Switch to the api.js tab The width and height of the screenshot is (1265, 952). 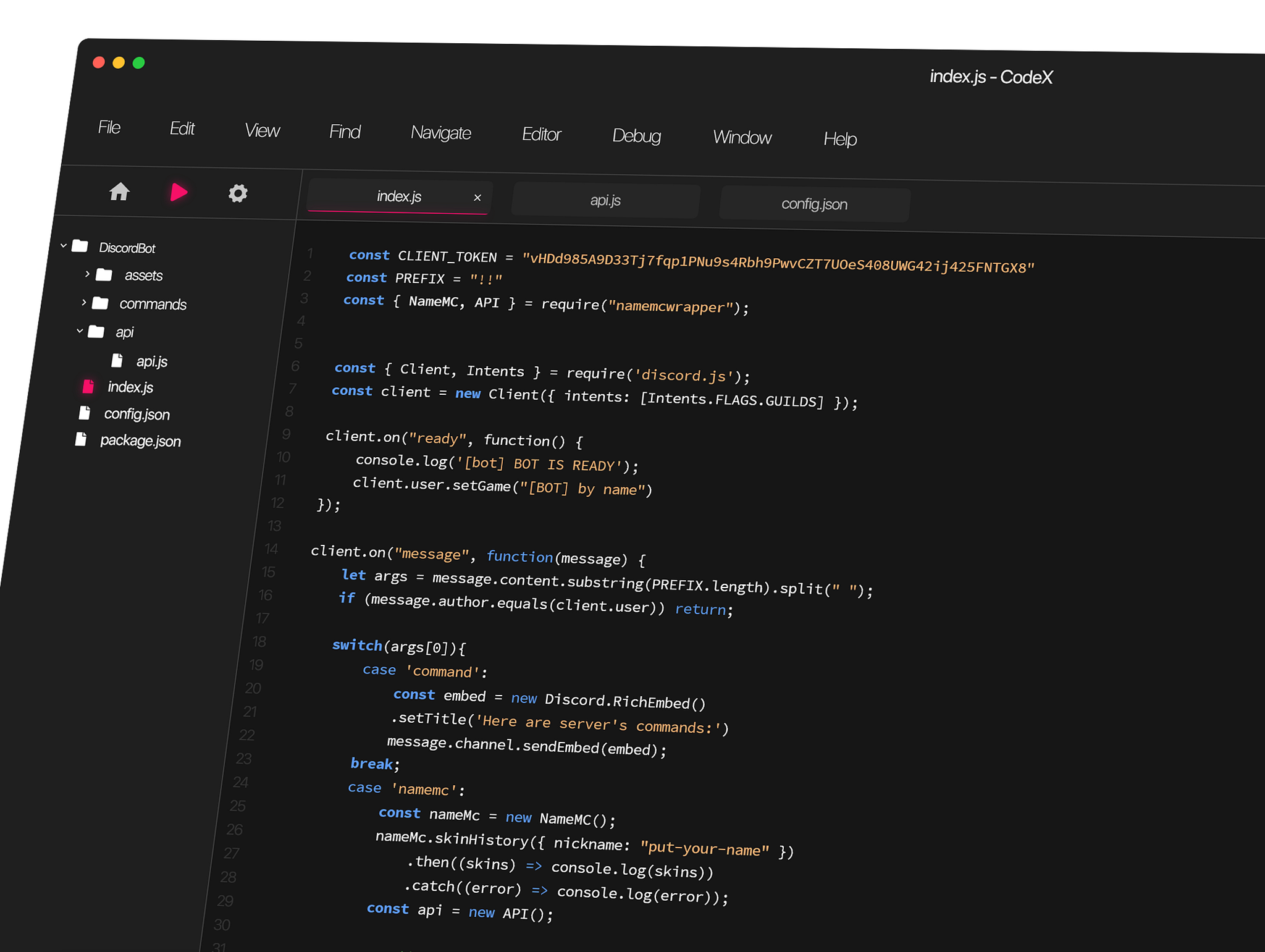coord(605,200)
